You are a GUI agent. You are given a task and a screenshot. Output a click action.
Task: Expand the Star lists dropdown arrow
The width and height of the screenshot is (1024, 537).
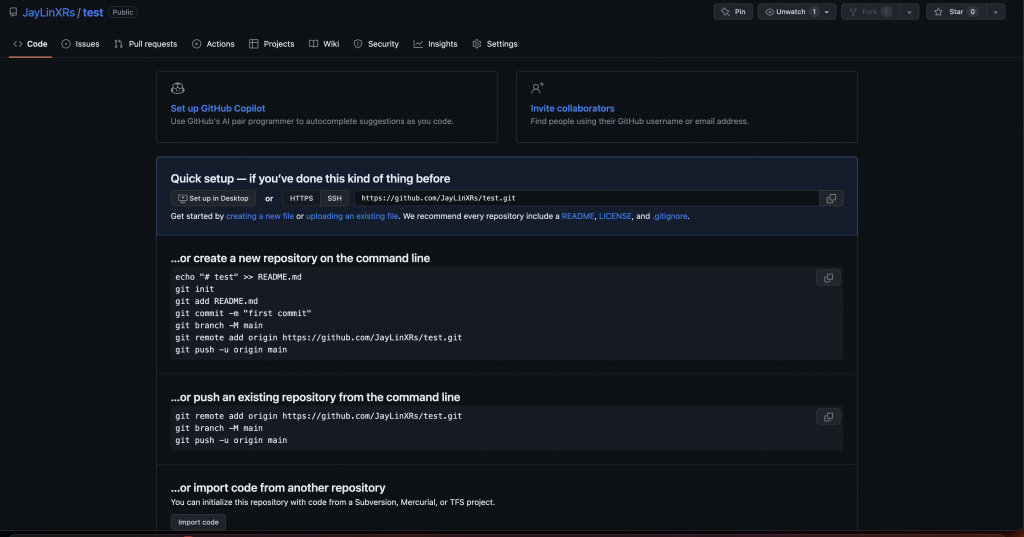pos(995,12)
